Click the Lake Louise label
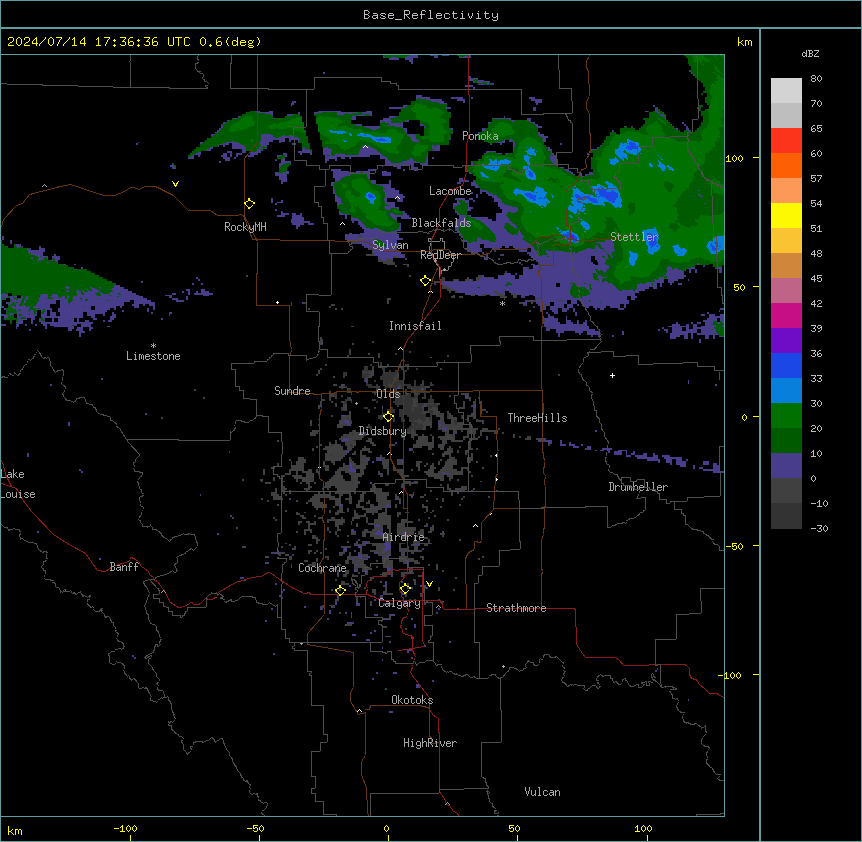This screenshot has width=862, height=842. tap(18, 484)
